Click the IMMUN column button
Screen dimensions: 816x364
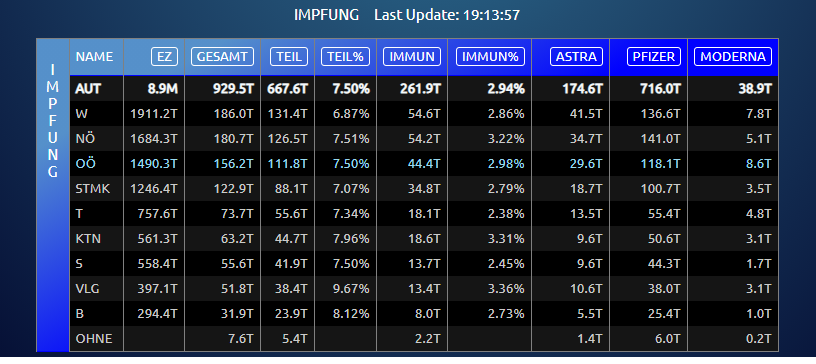tap(412, 57)
